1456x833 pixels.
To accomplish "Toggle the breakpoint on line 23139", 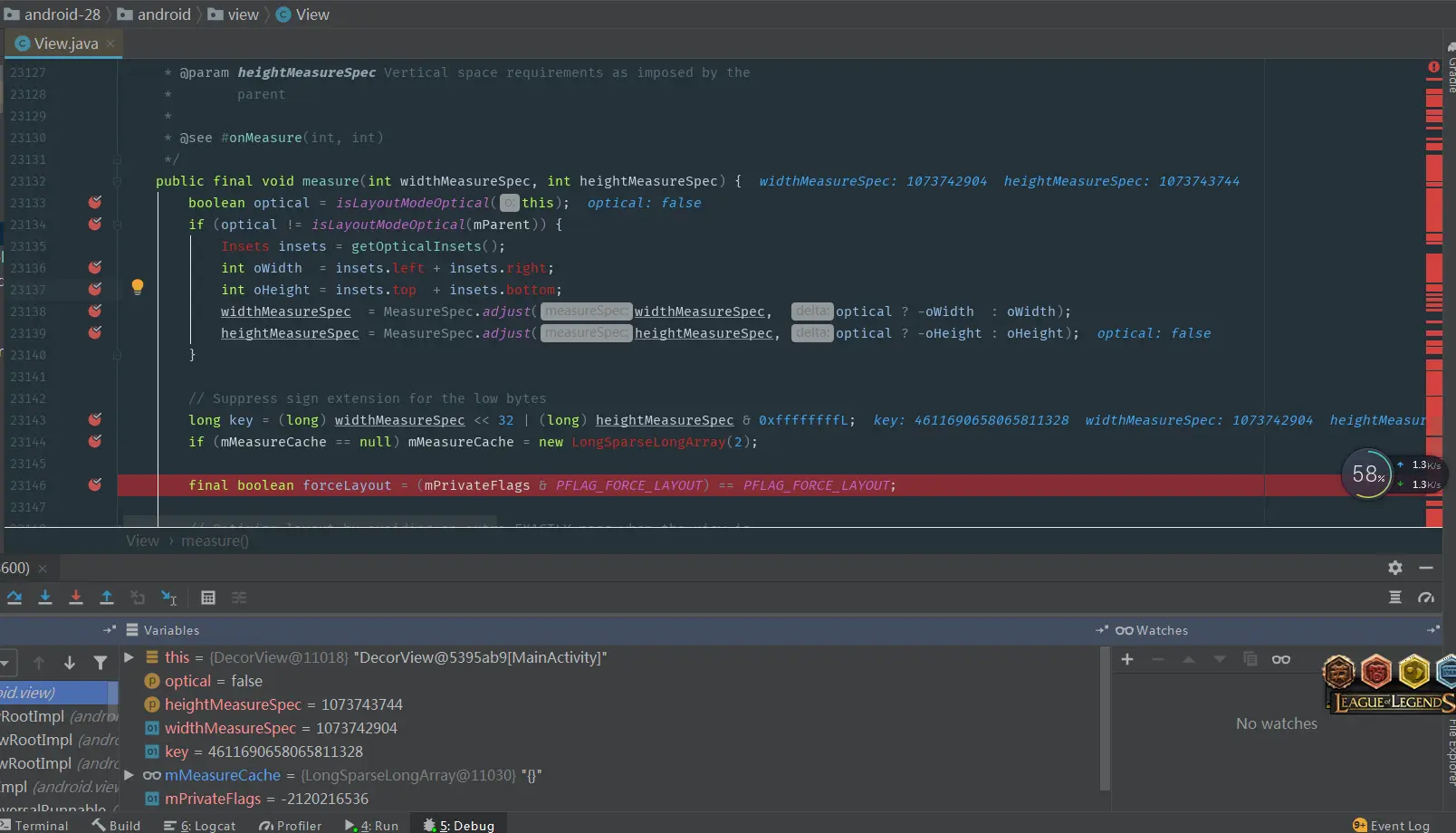I will (94, 332).
